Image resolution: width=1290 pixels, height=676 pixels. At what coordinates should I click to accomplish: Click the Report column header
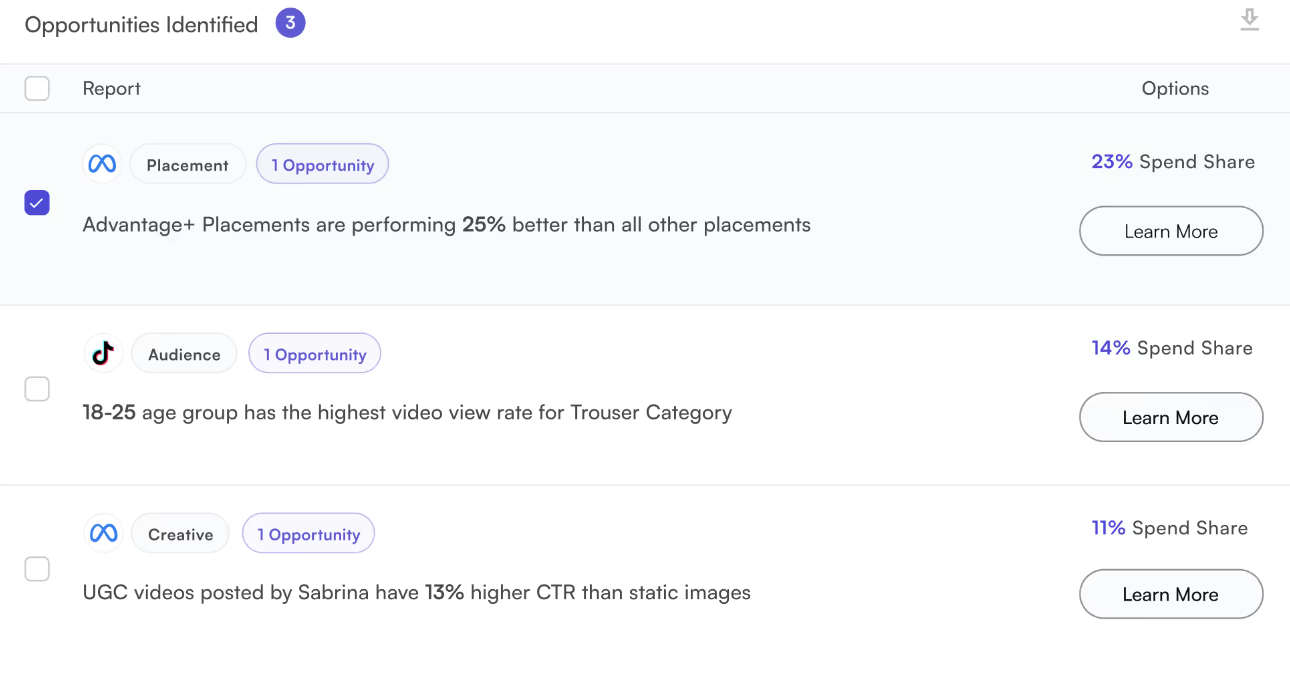(x=111, y=89)
